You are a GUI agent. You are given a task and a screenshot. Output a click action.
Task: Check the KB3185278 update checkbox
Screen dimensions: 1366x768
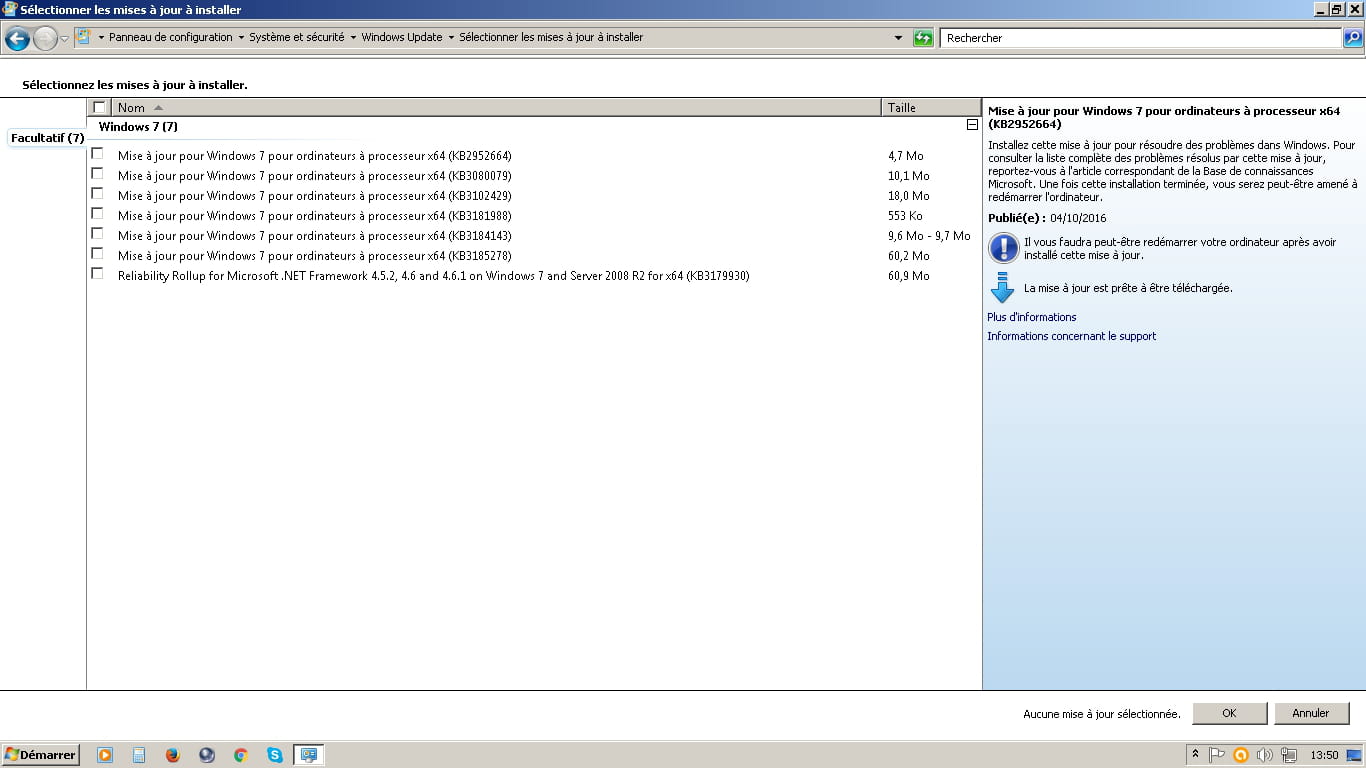click(x=97, y=254)
